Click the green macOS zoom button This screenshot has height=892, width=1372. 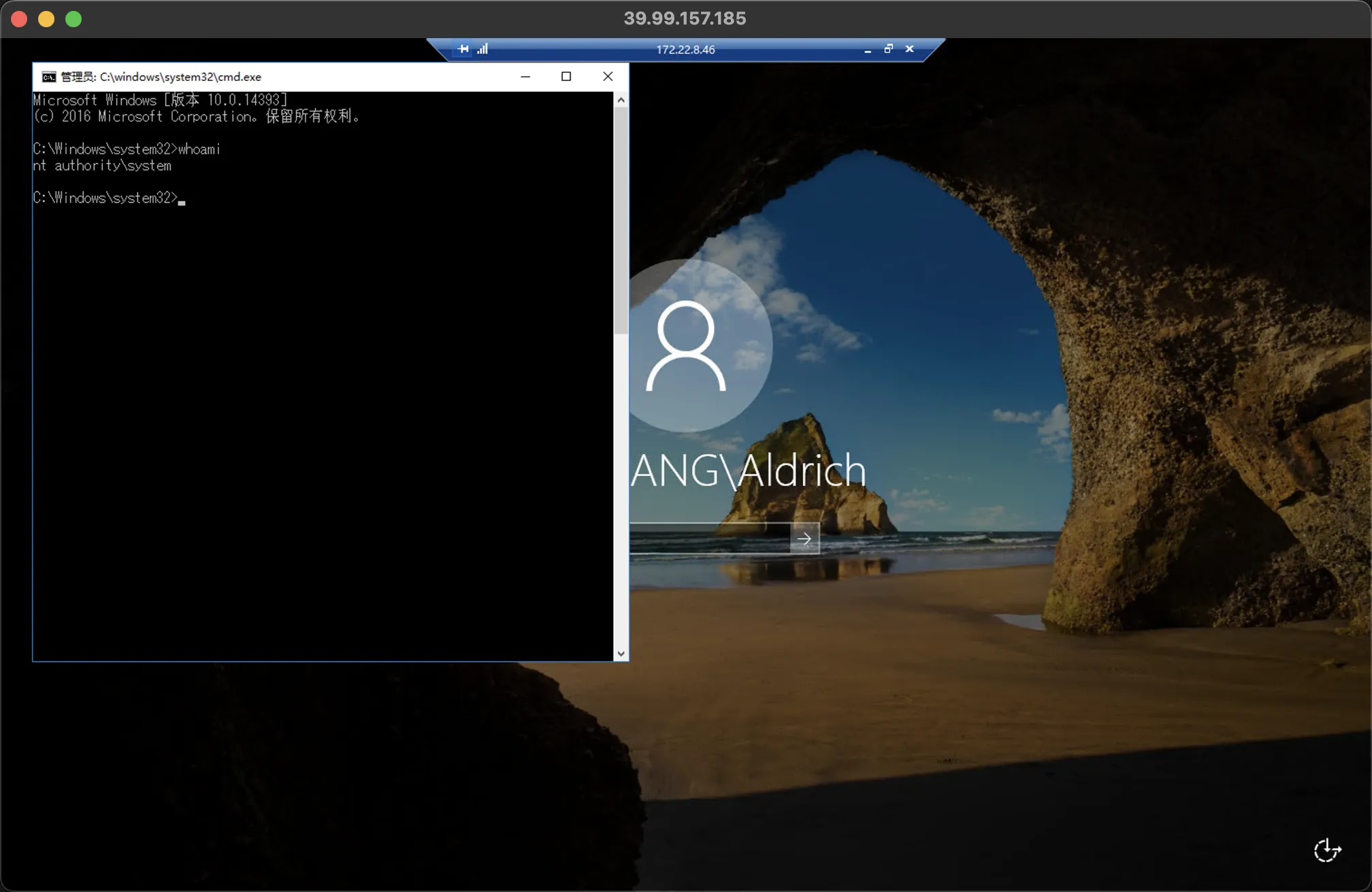pyautogui.click(x=73, y=19)
